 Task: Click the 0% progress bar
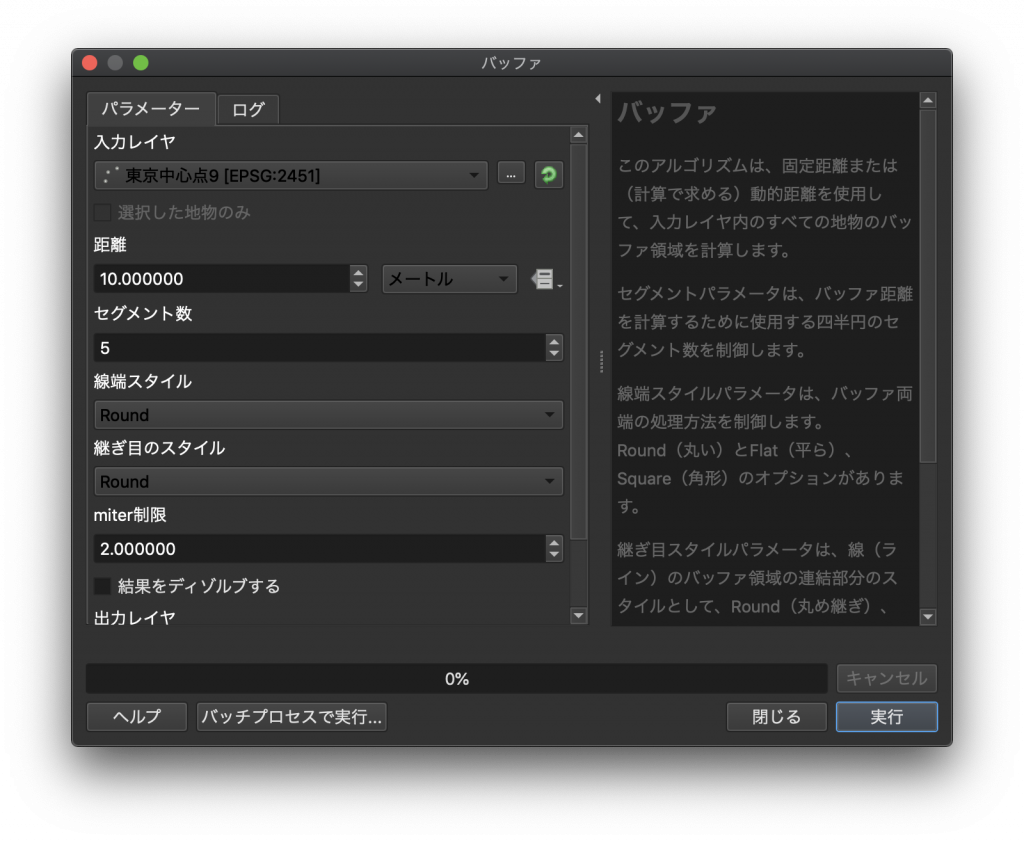456,679
